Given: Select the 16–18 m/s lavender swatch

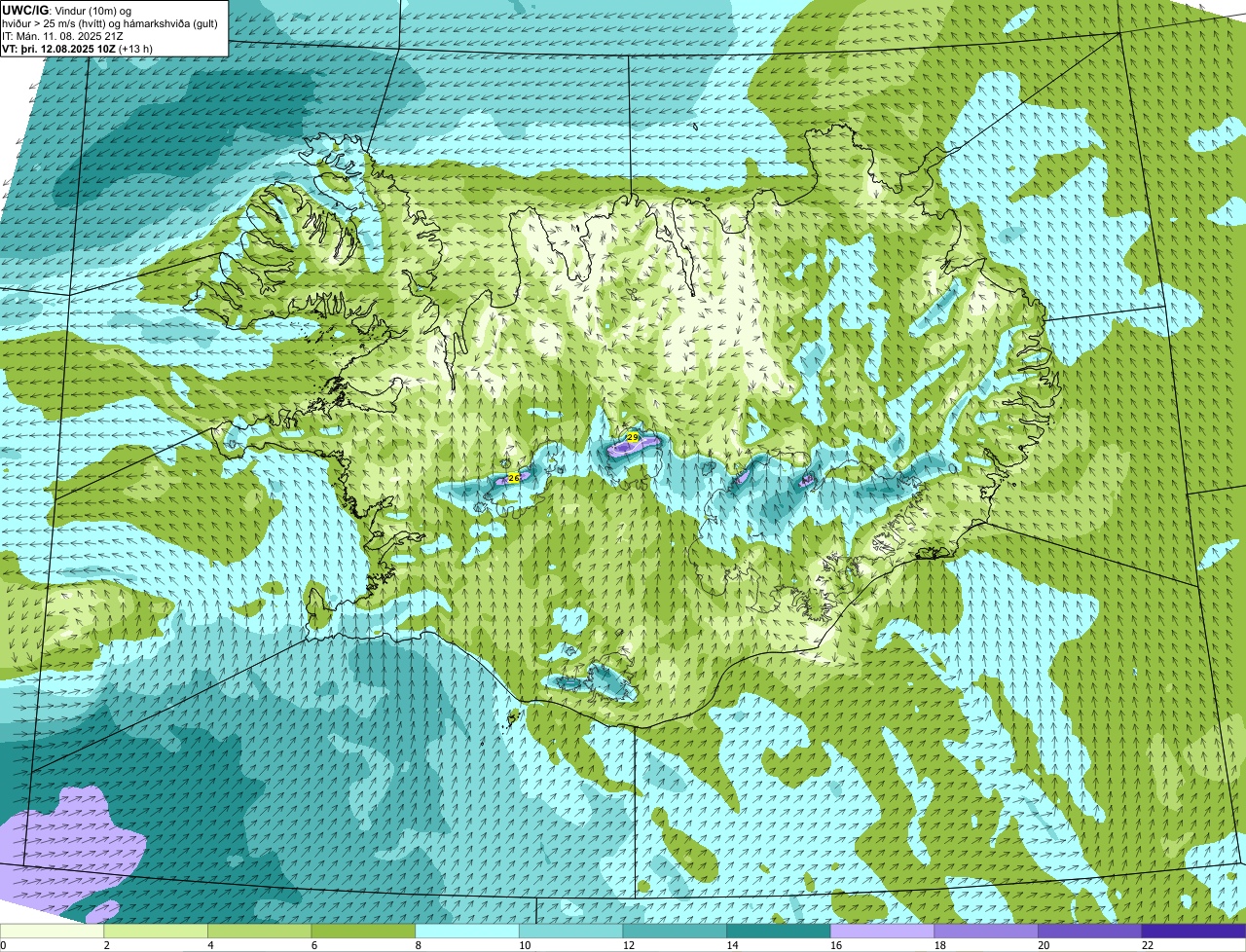Looking at the screenshot, I should click(882, 932).
